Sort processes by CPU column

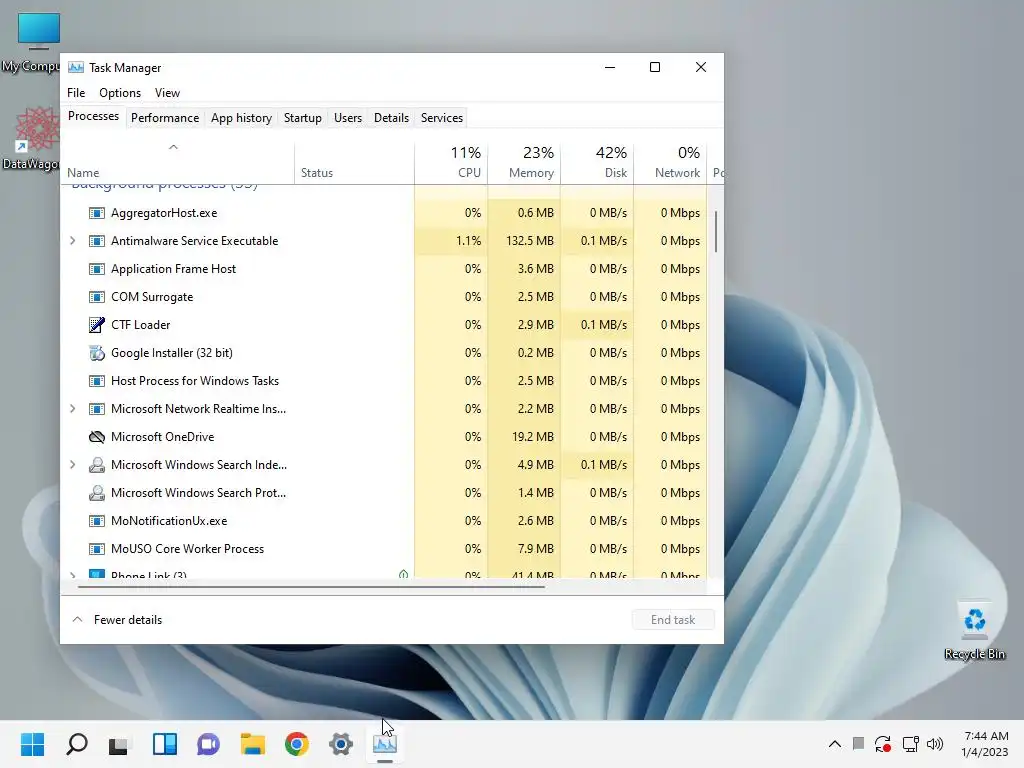point(451,163)
